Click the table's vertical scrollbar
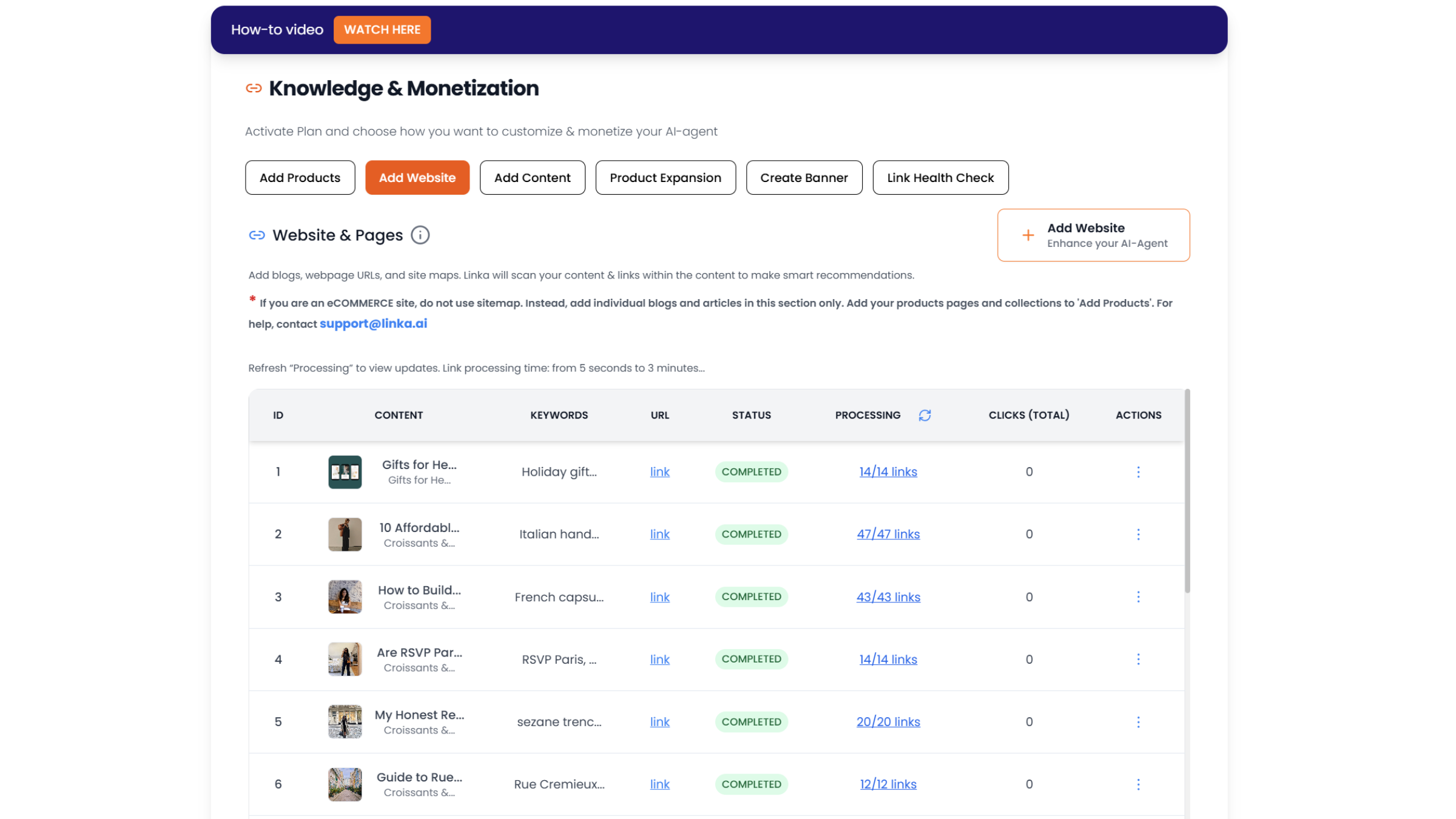The width and height of the screenshot is (1456, 819). point(1187,491)
